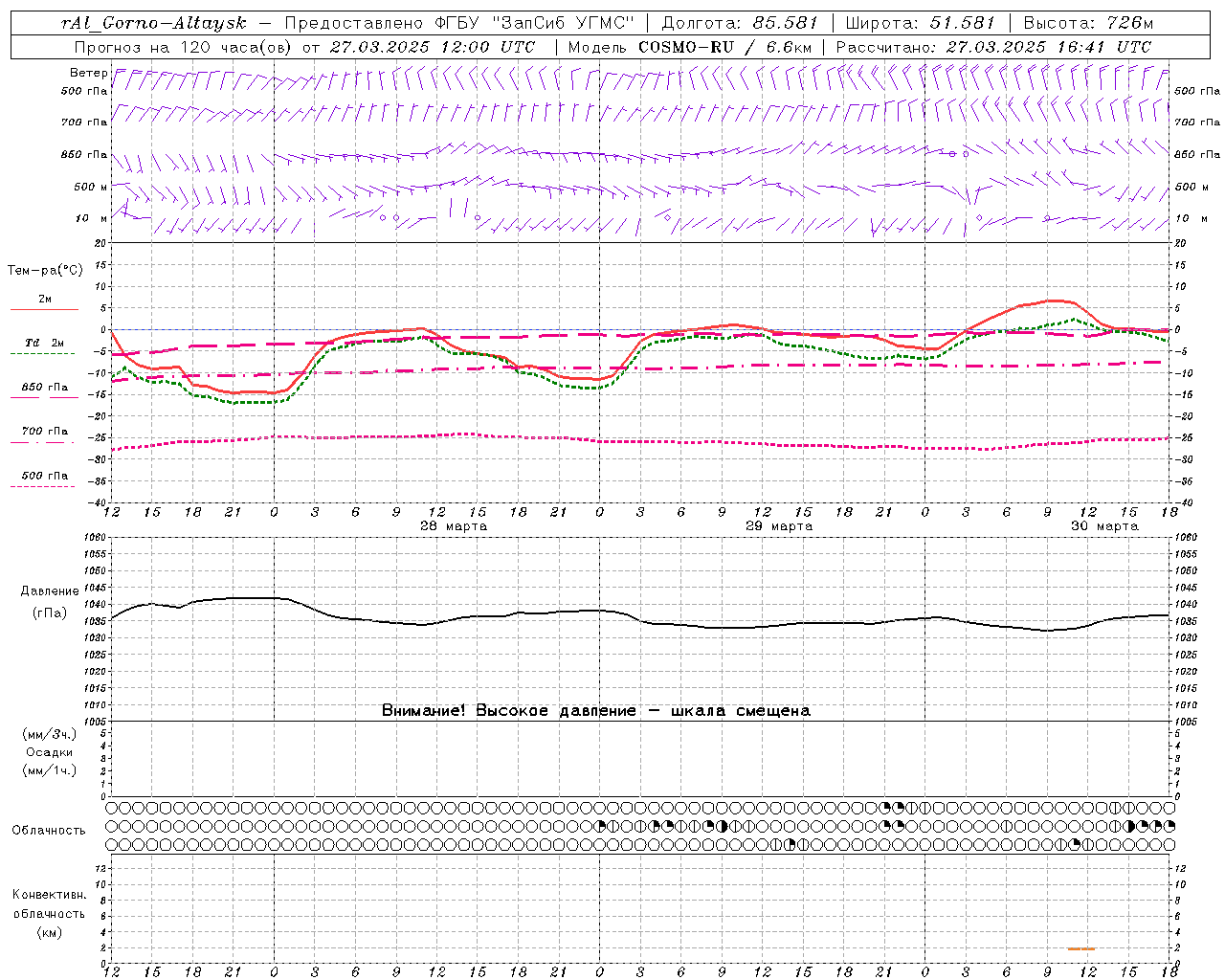Screen dimensions: 1225x980
Task: Click the 30 марта date marker
Action: [1103, 526]
